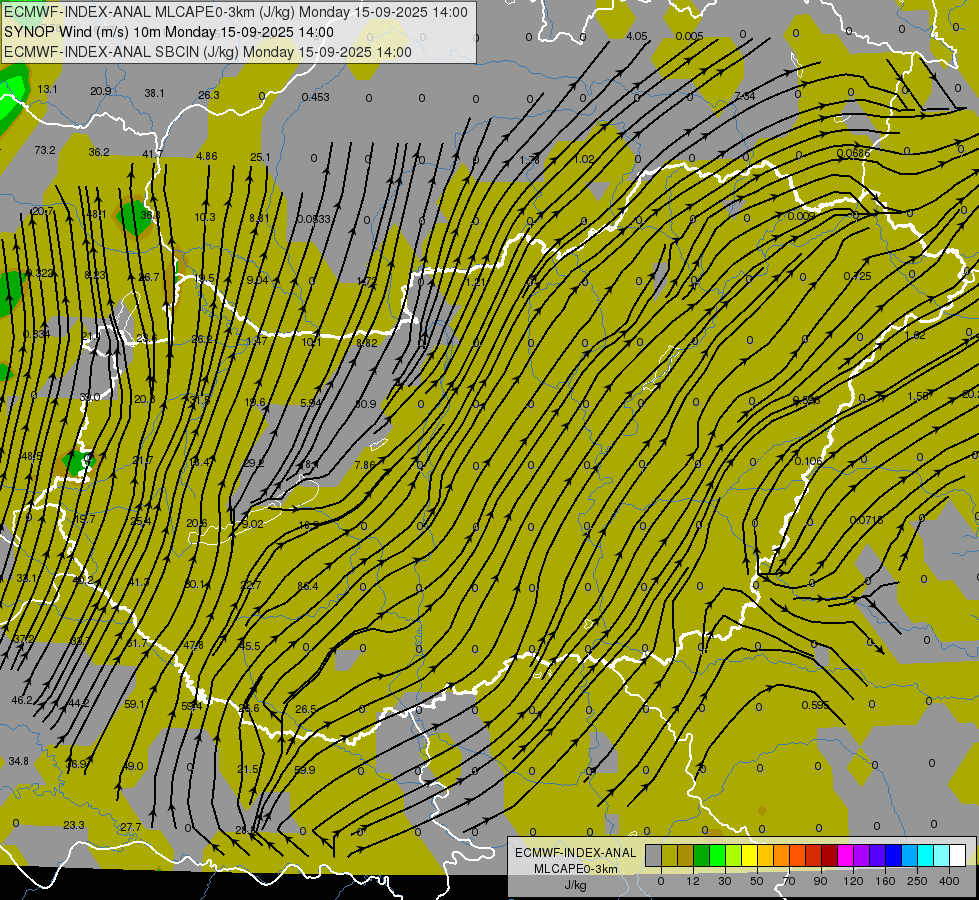979x900 pixels.
Task: Select the magenta legend swatch
Action: tap(845, 855)
